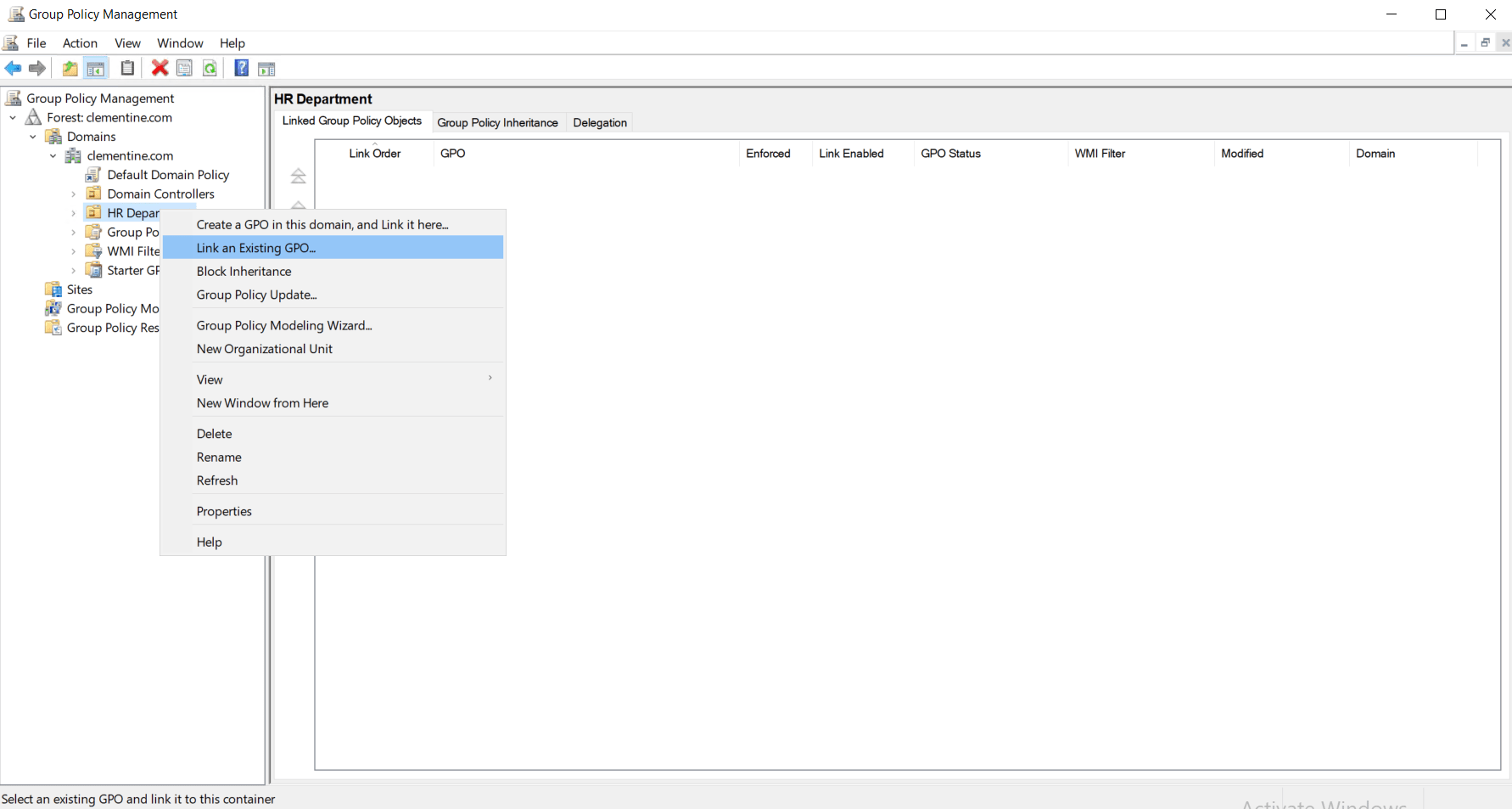Toggle Show/Hide Console Tree toolbar icon
This screenshot has height=809, width=1512.
coord(96,69)
